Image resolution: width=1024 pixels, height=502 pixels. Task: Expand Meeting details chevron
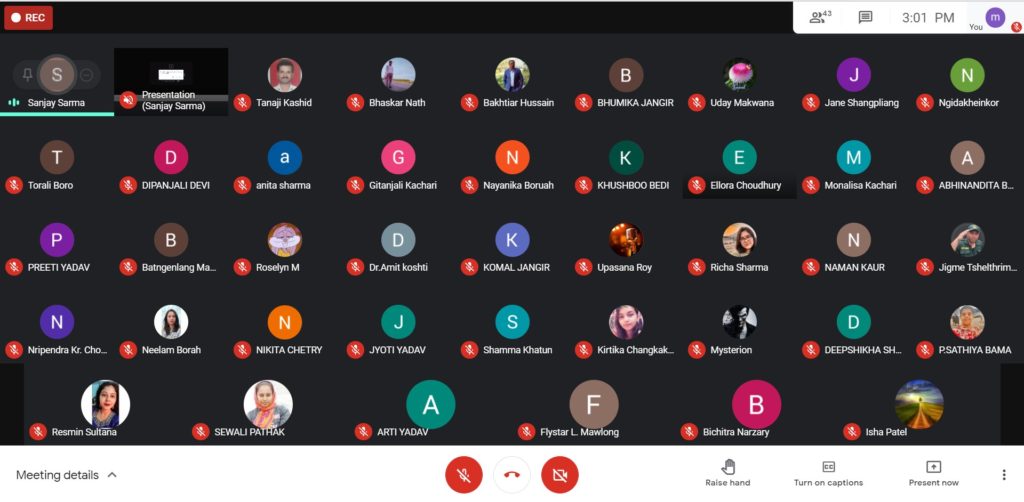click(112, 475)
